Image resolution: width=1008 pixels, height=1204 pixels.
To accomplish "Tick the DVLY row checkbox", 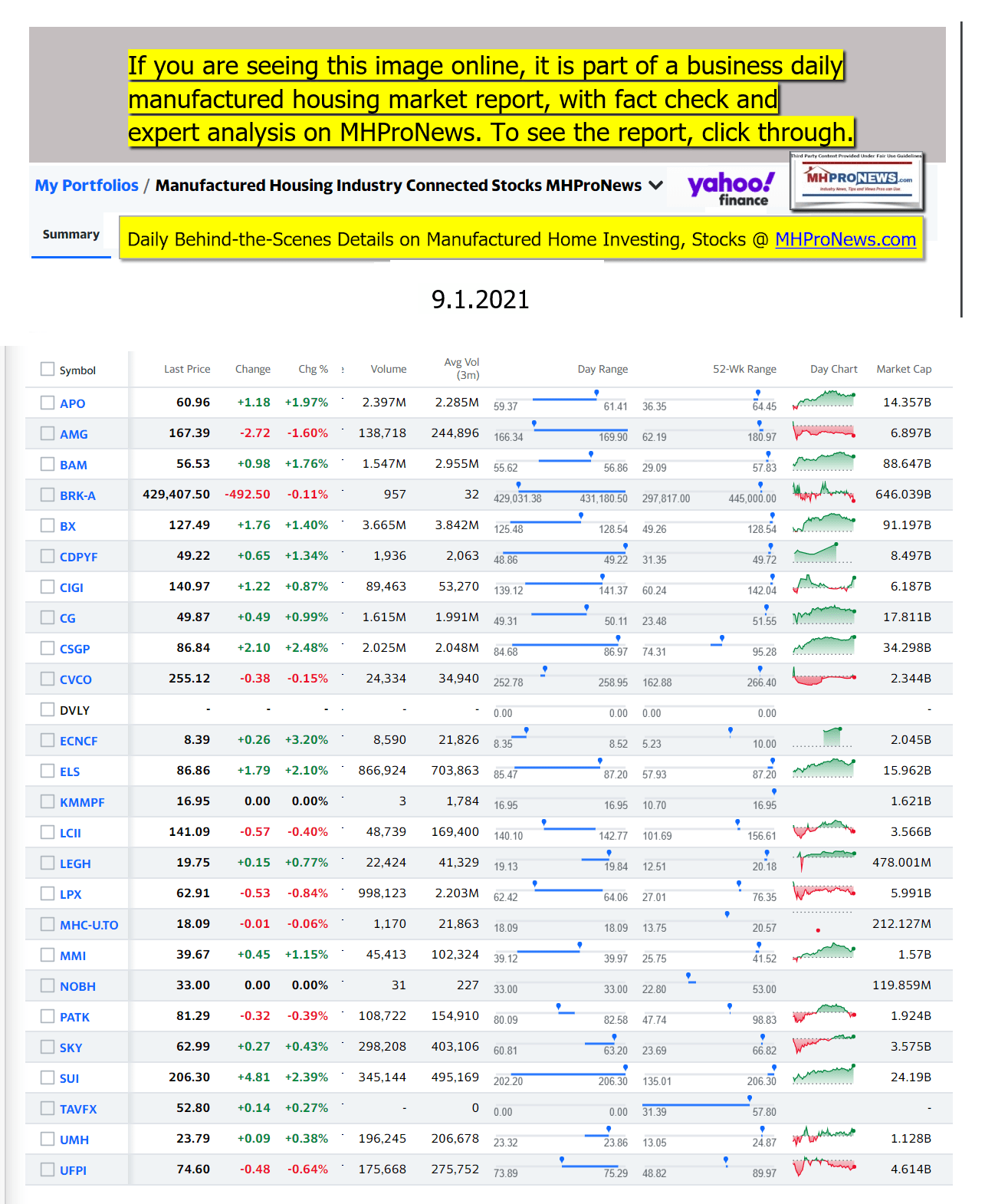I will click(x=48, y=709).
